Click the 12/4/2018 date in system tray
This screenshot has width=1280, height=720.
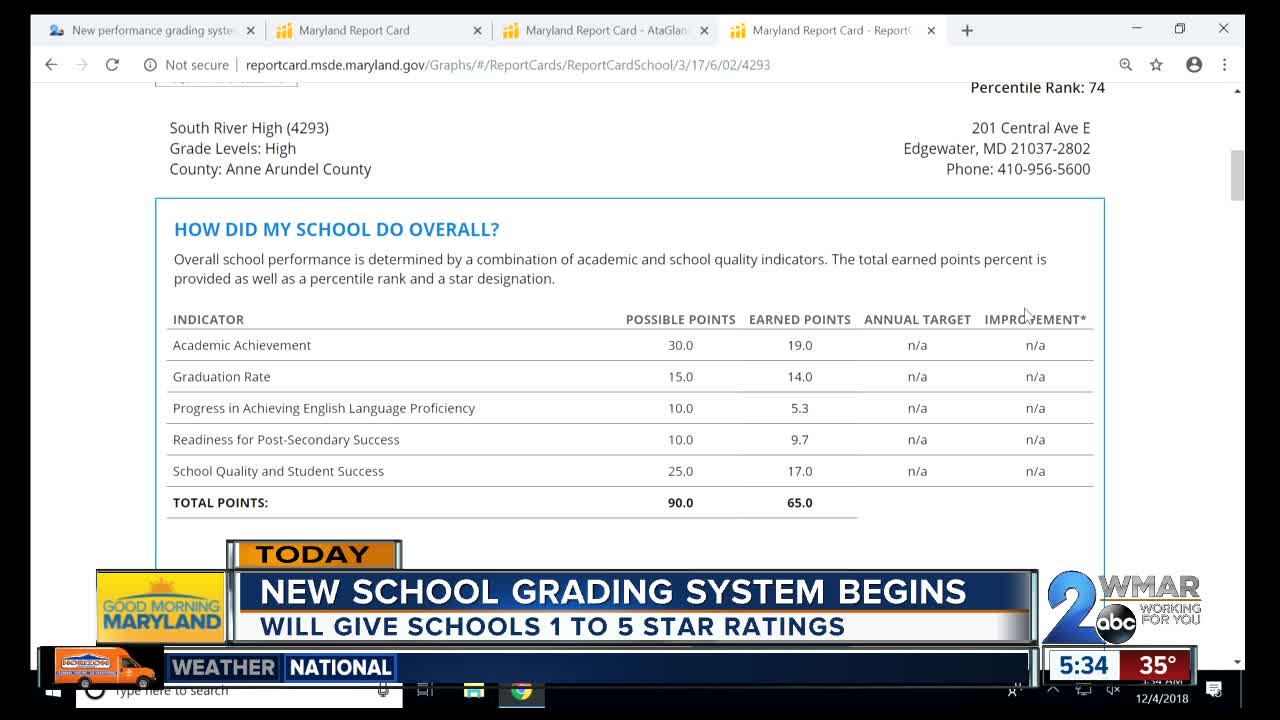[x=1162, y=699]
